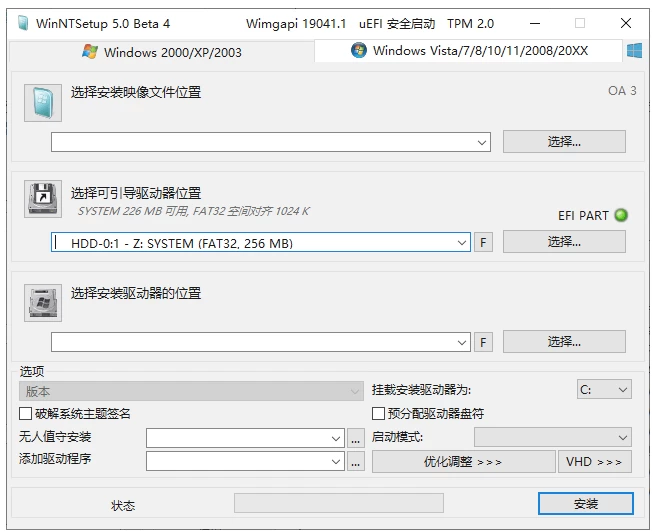The height and width of the screenshot is (531, 653).
Task: Click the bootable drive floppy icon
Action: click(x=43, y=199)
